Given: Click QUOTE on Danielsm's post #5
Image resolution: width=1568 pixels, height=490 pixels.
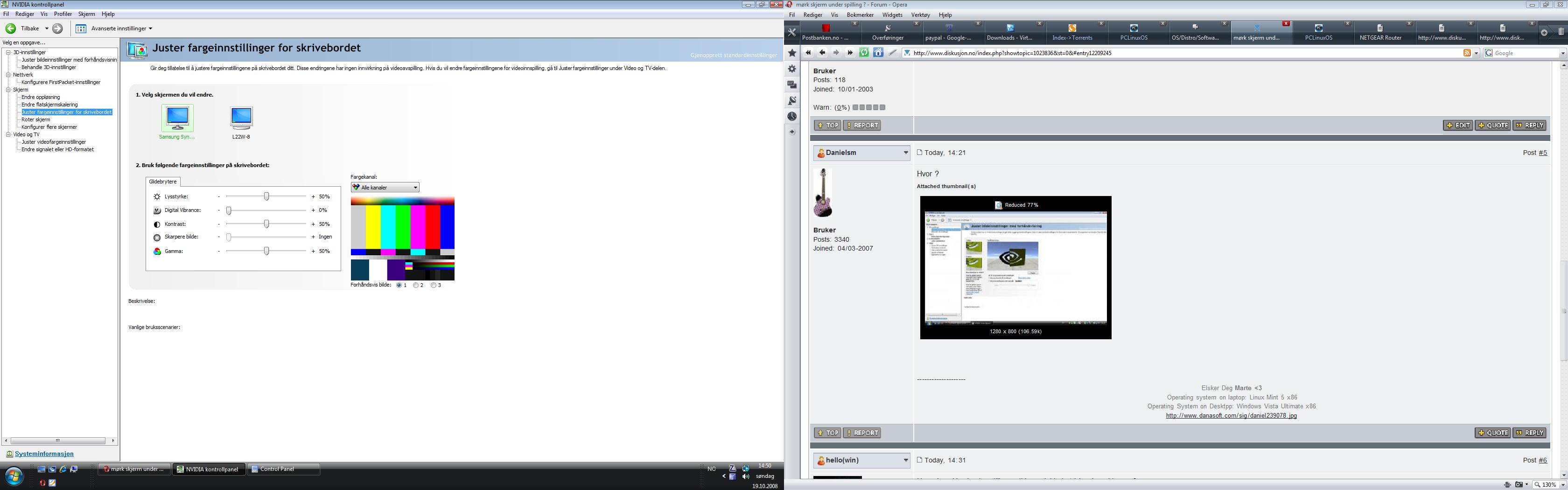Looking at the screenshot, I should click(1492, 433).
